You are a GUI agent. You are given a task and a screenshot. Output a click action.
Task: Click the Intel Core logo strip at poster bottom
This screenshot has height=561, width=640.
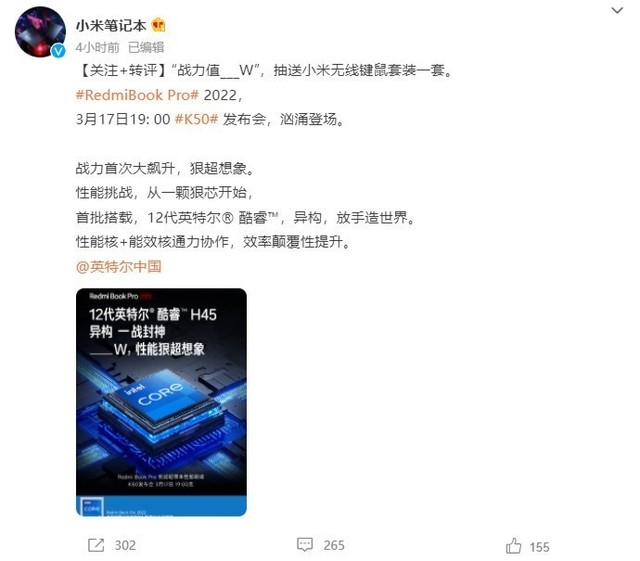coord(161,506)
